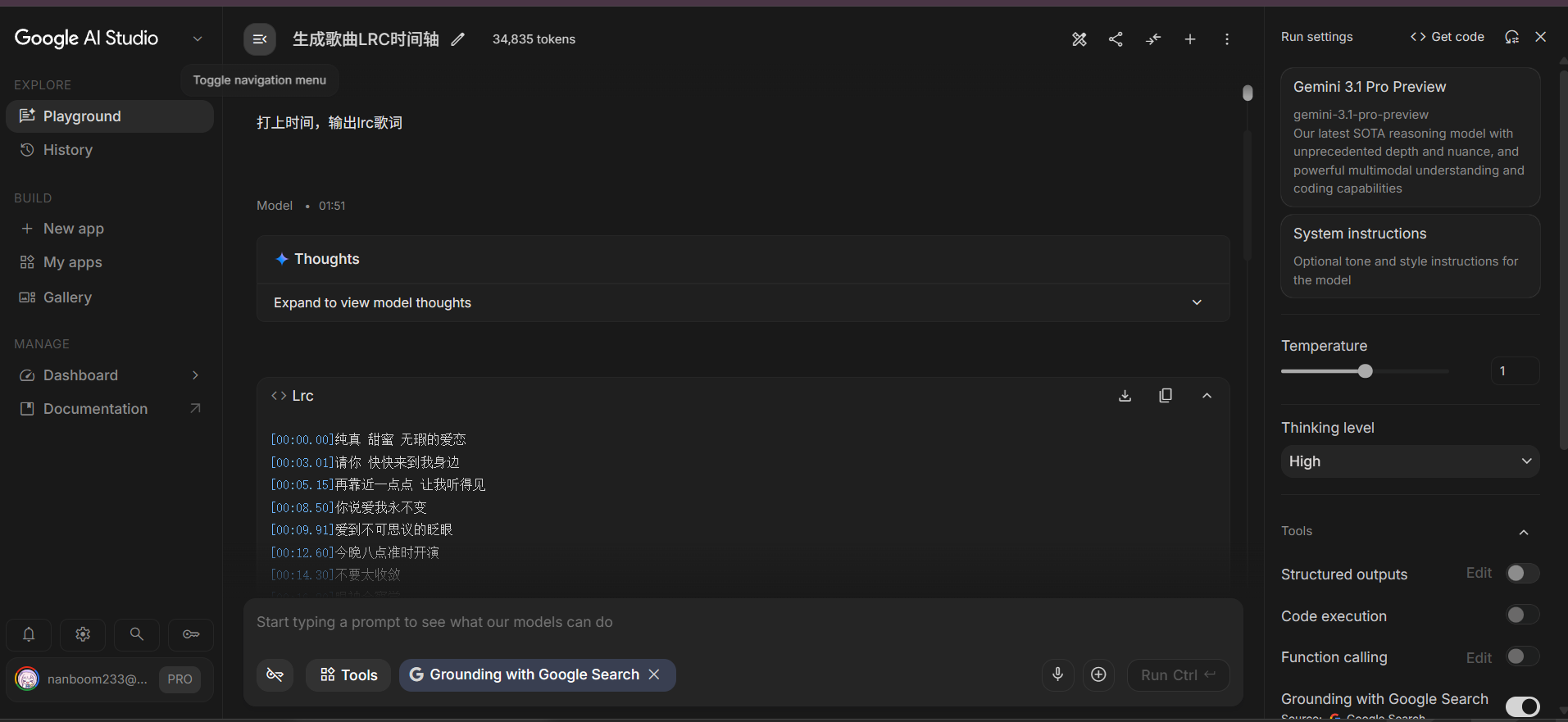Open settings gear icon in sidebar

click(x=83, y=634)
